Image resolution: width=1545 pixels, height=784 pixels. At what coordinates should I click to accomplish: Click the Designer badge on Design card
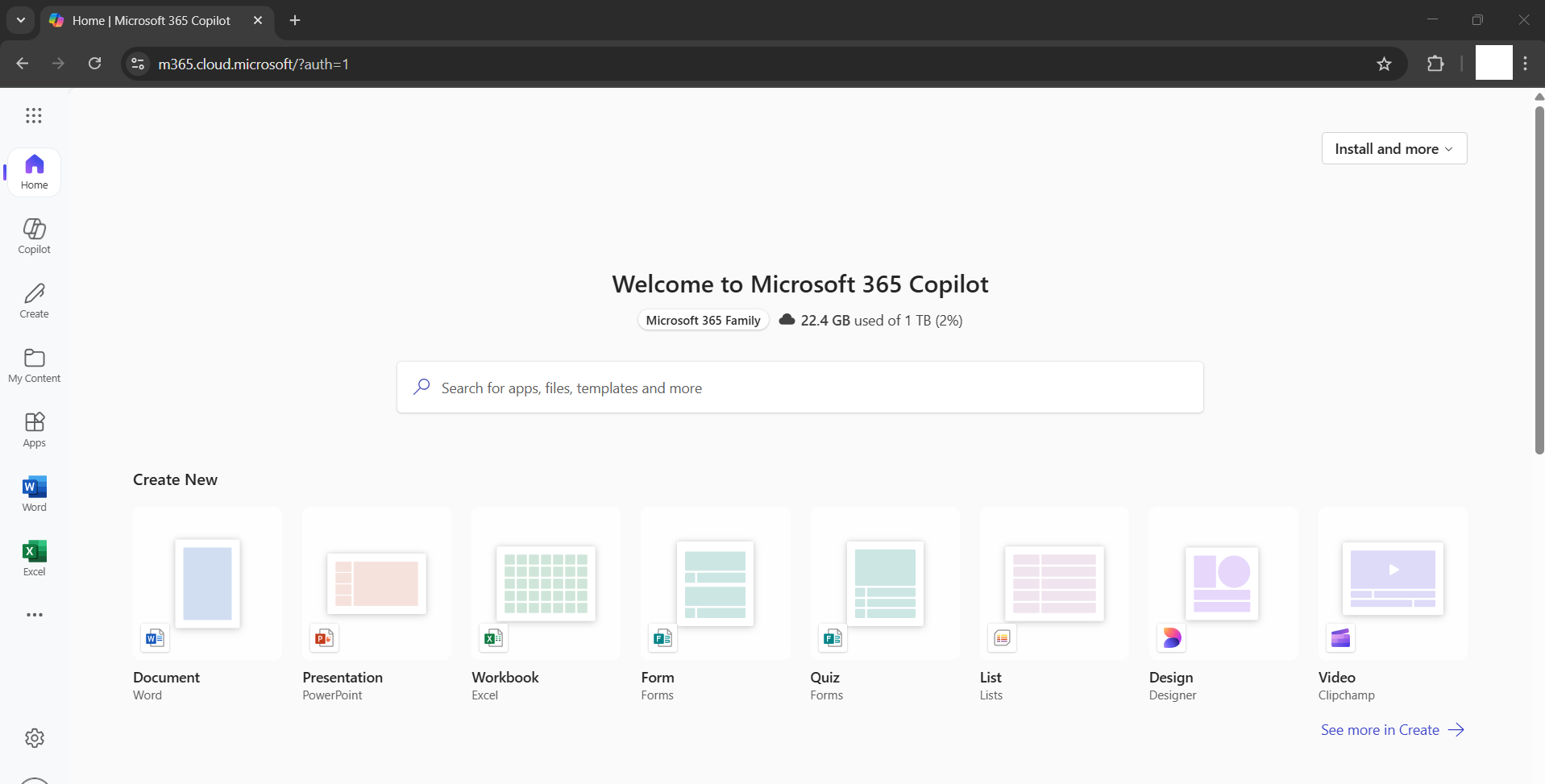pyautogui.click(x=1171, y=638)
